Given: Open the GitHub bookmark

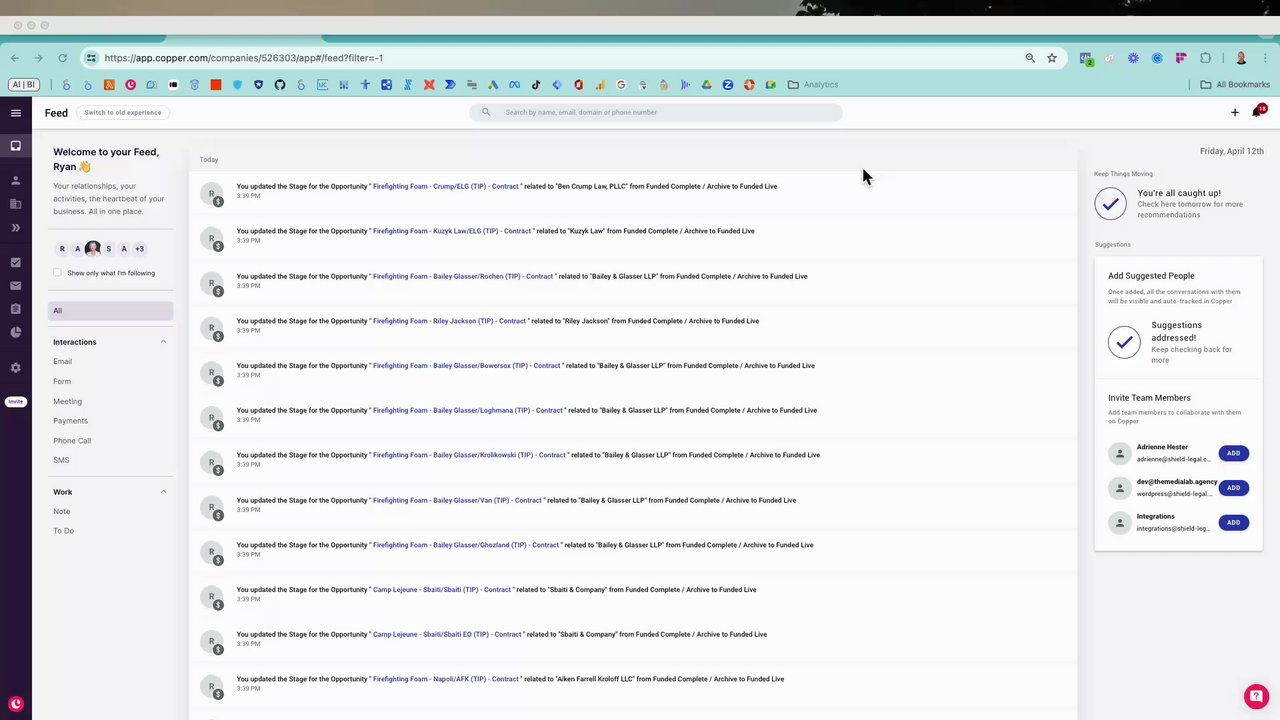Looking at the screenshot, I should pyautogui.click(x=280, y=85).
